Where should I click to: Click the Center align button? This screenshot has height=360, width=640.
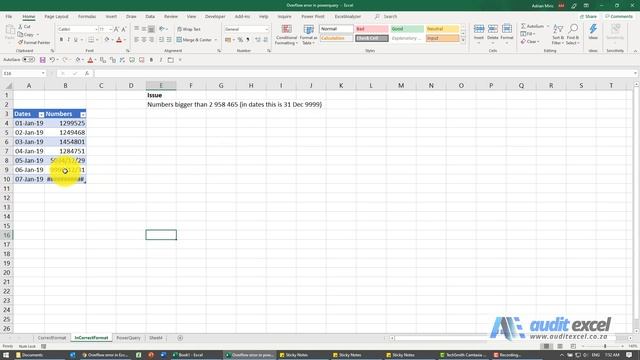[x=144, y=40]
